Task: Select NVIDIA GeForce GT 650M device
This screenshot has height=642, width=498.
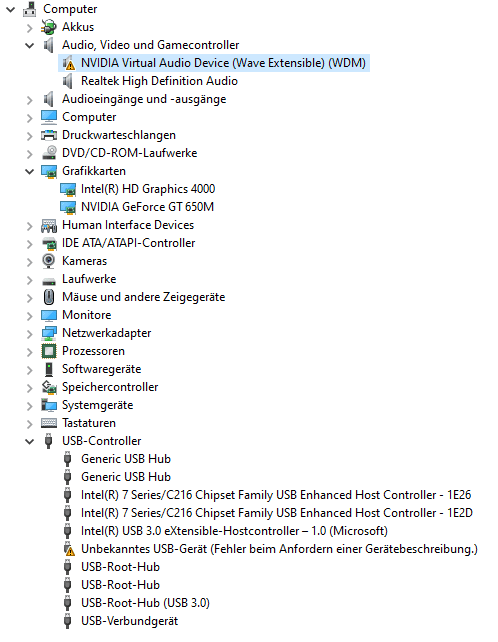Action: click(x=147, y=207)
